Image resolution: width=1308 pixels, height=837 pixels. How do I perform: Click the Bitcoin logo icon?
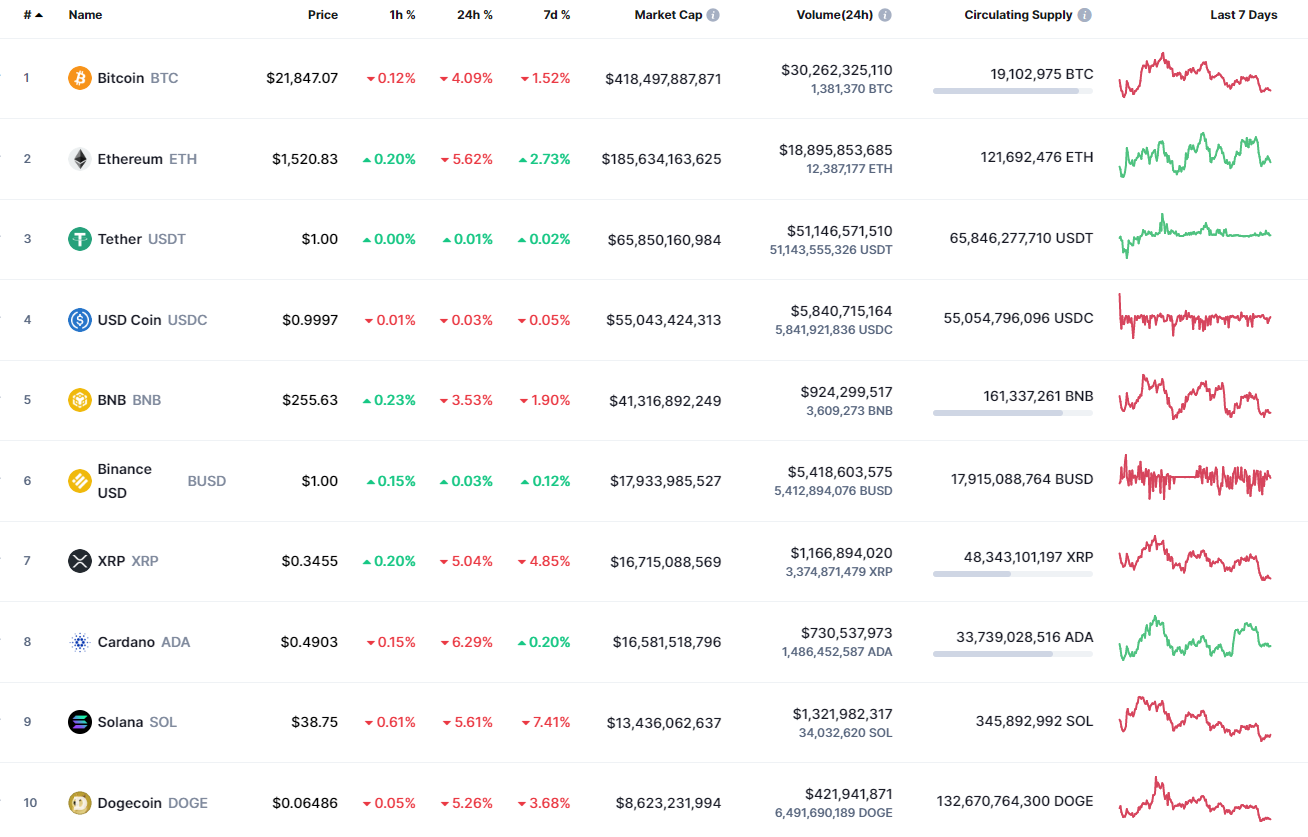(x=78, y=77)
